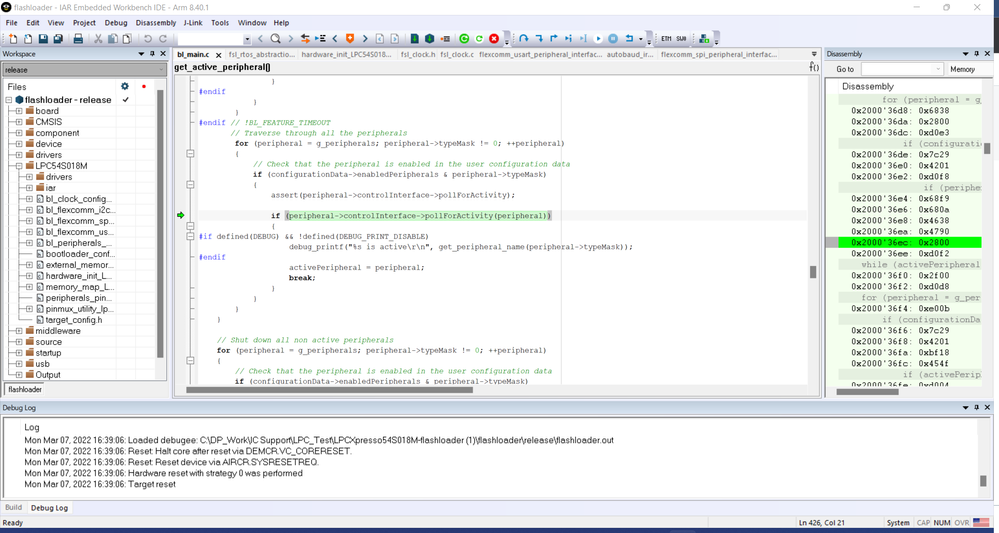Toggle auto-hide pin on Debug Log panel
Screen dimensions: 999x533
pyautogui.click(x=976, y=406)
